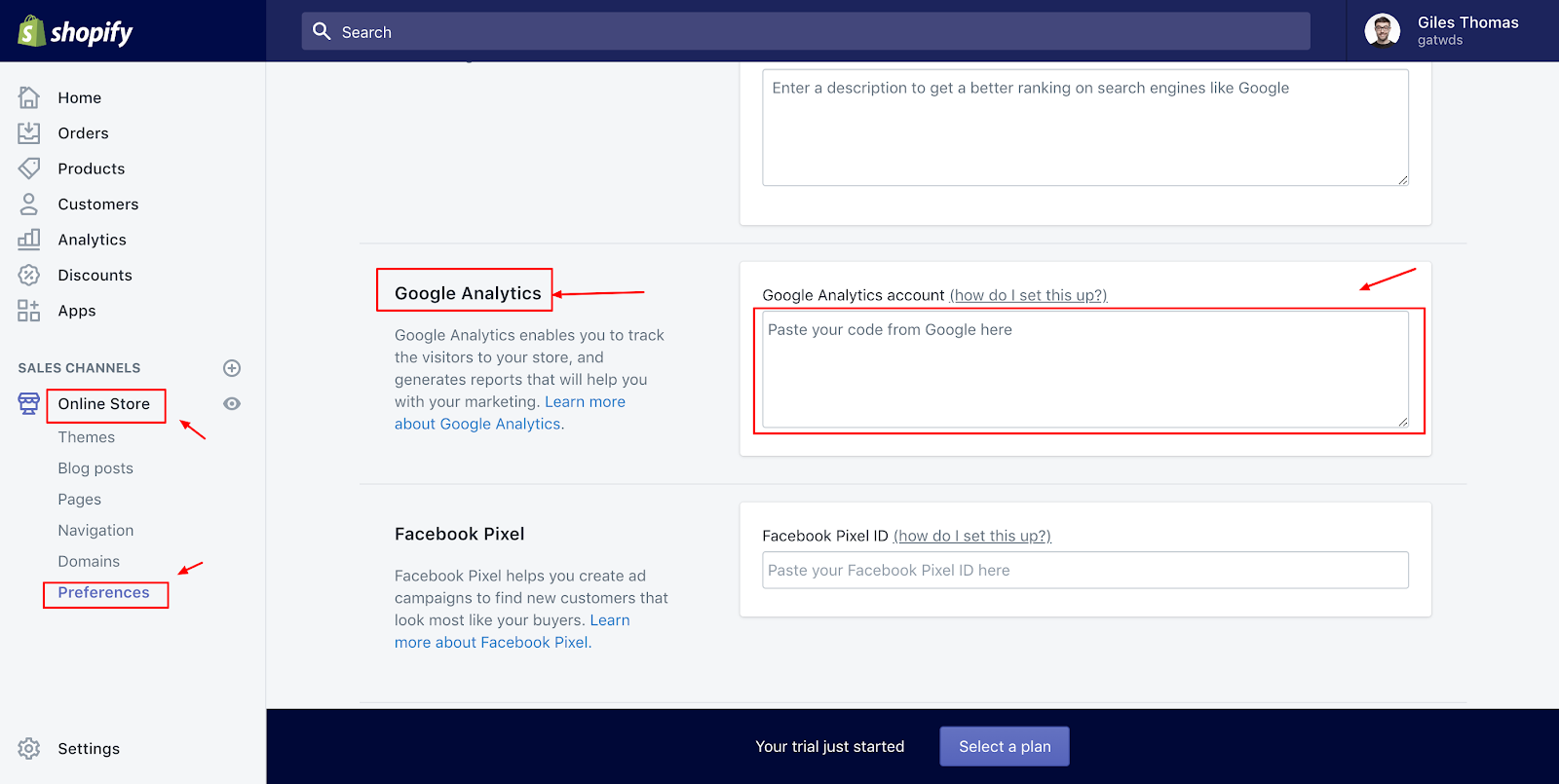This screenshot has height=784, width=1559.
Task: Open Google Analytics 'how do I set this up?' link
Action: pyautogui.click(x=1029, y=295)
